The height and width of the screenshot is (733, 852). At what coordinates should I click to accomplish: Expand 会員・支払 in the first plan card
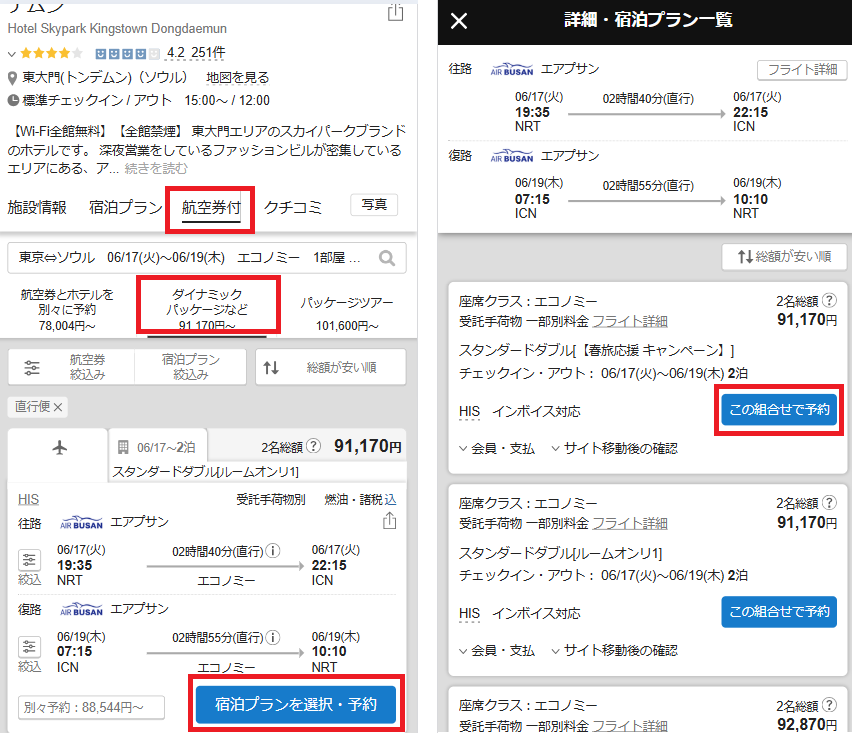pos(497,448)
